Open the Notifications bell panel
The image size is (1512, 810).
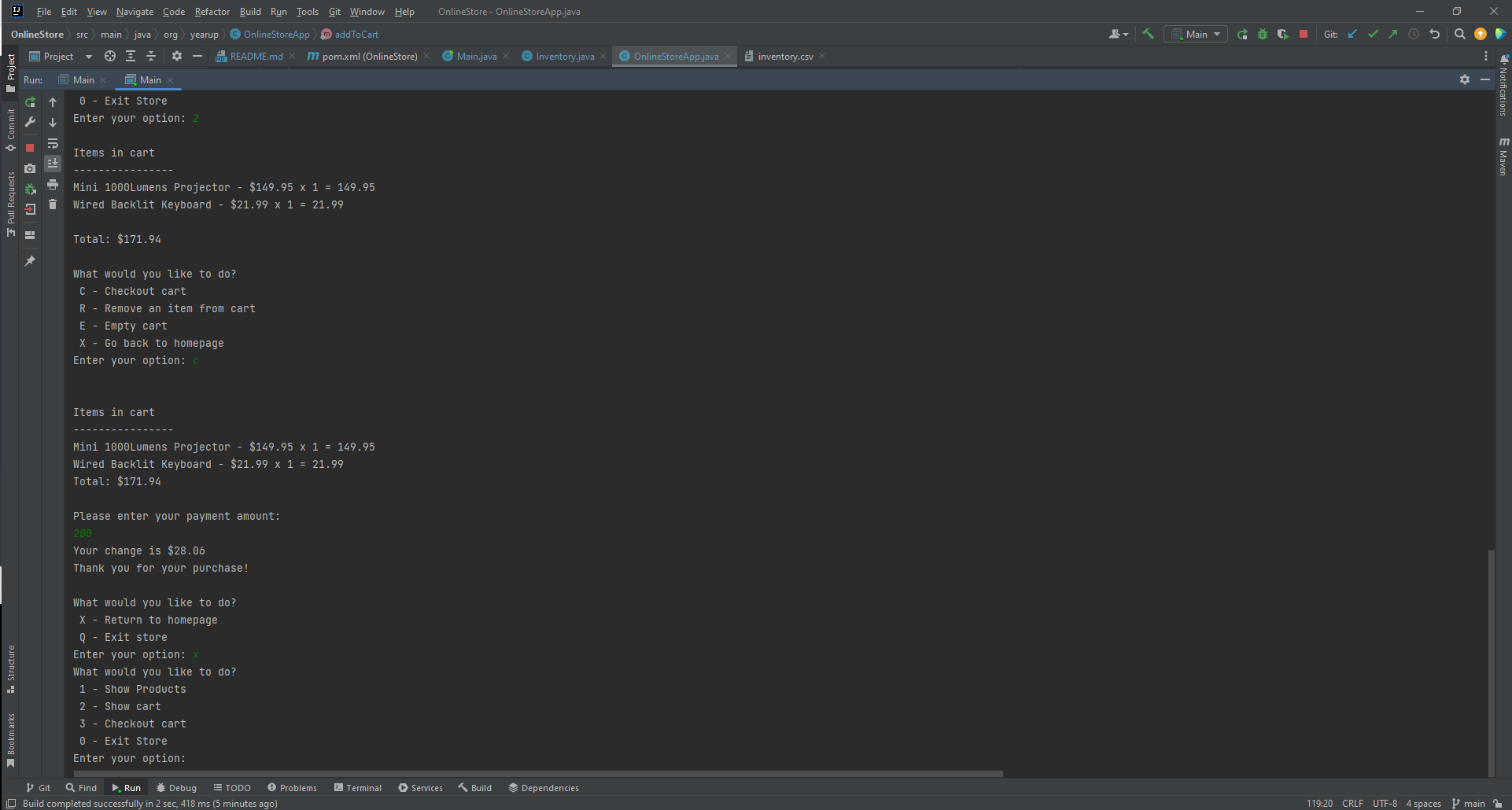[1503, 86]
